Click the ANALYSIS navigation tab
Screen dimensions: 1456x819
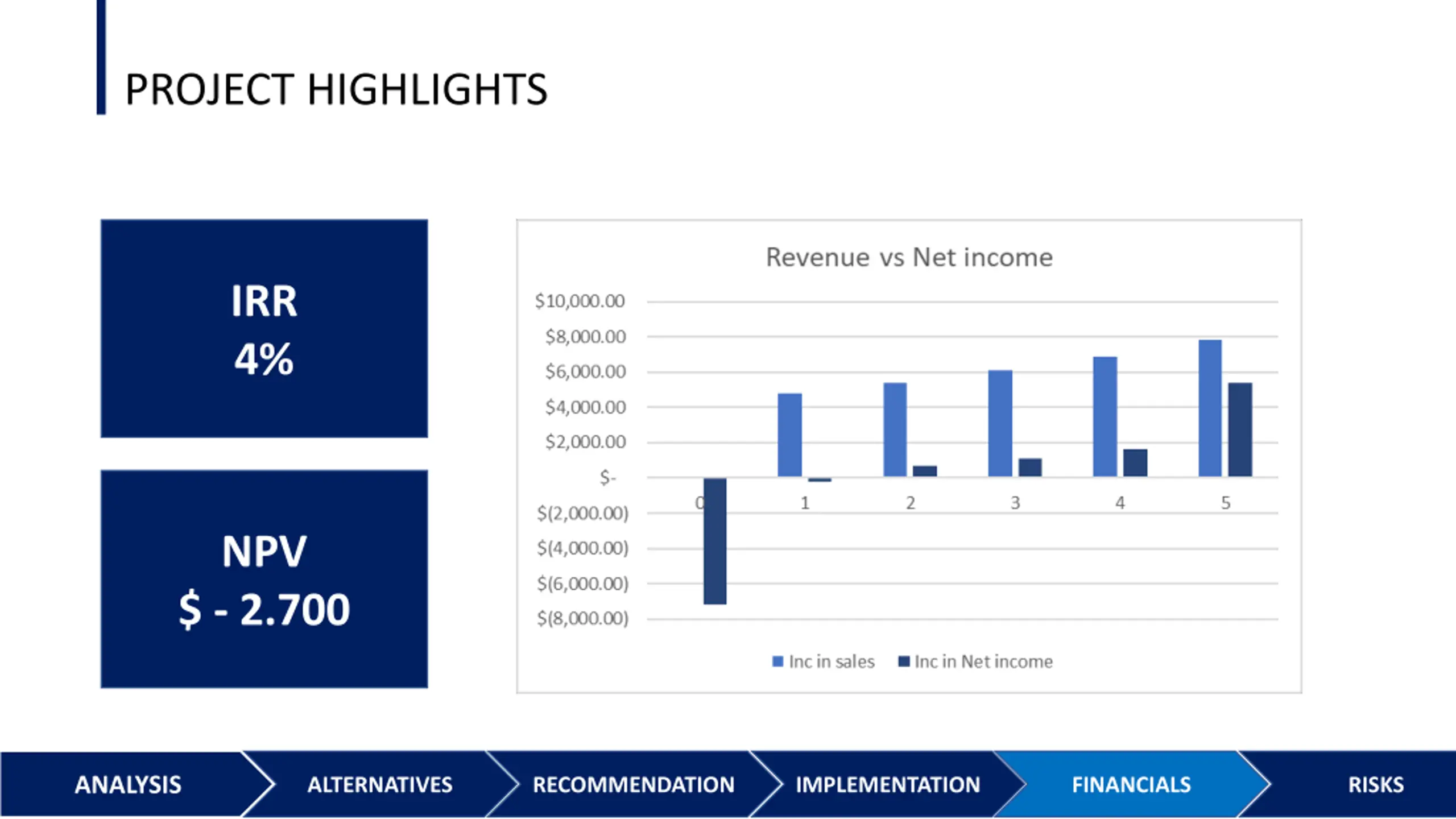[128, 785]
